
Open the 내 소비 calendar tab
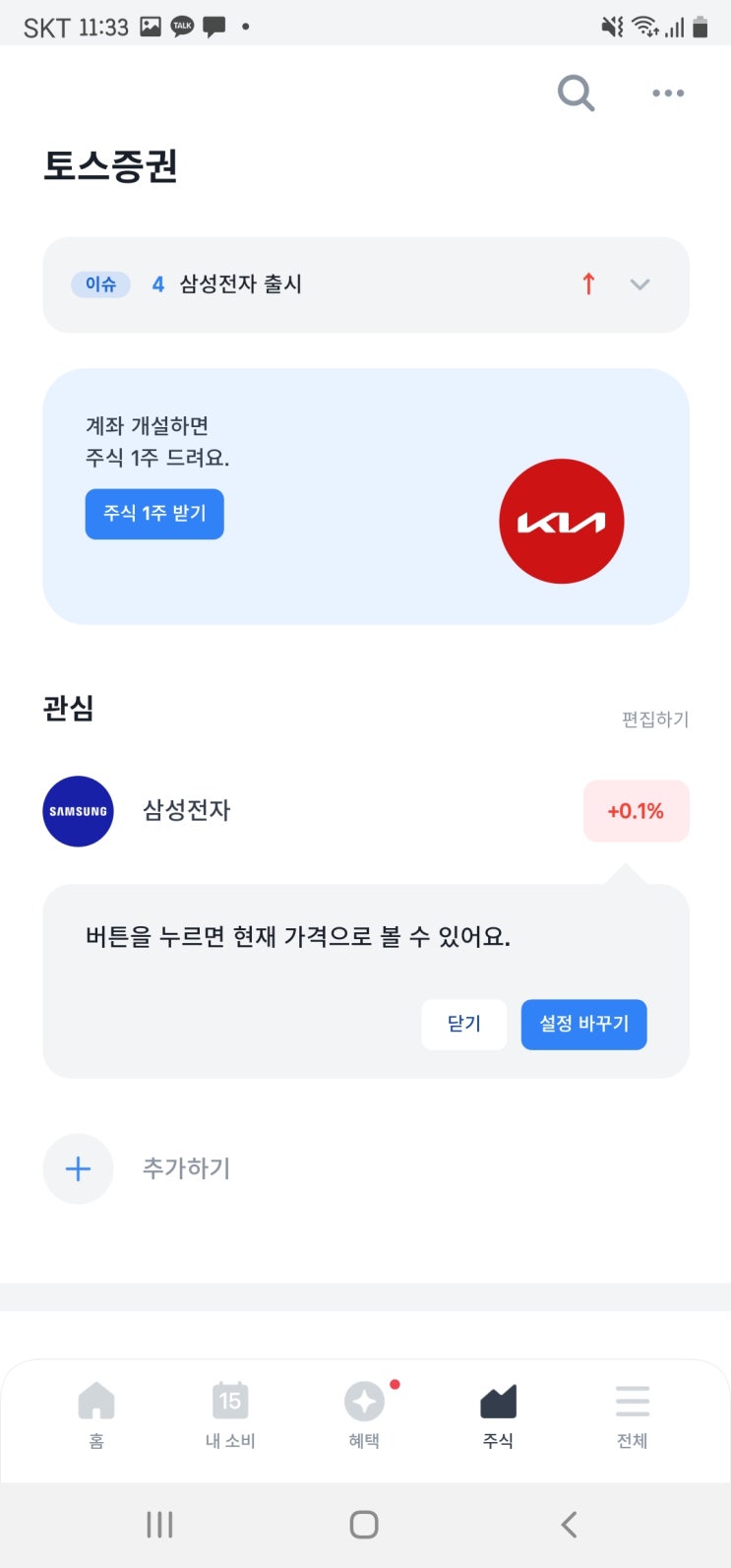(x=230, y=1413)
